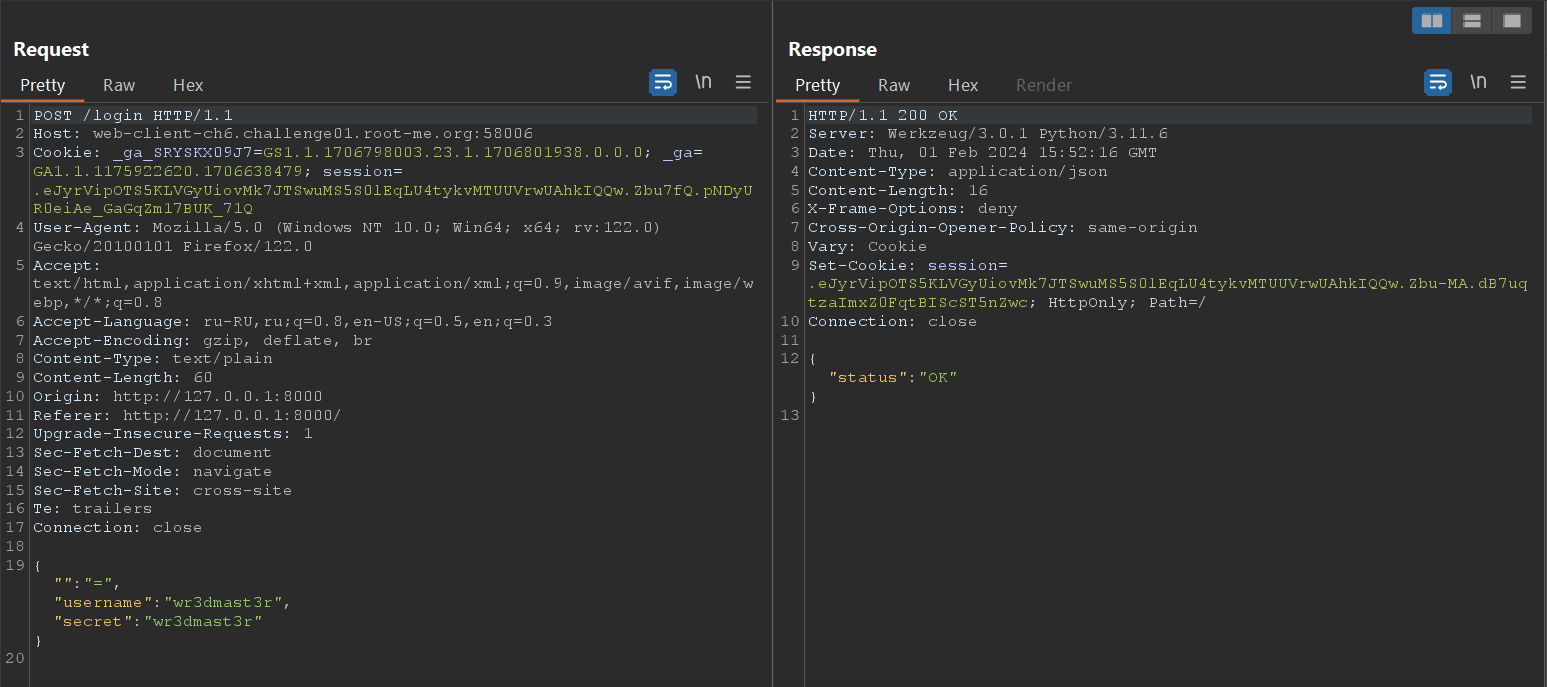Open the Request Hex tab
Screen dimensions: 1547x687
(x=188, y=85)
